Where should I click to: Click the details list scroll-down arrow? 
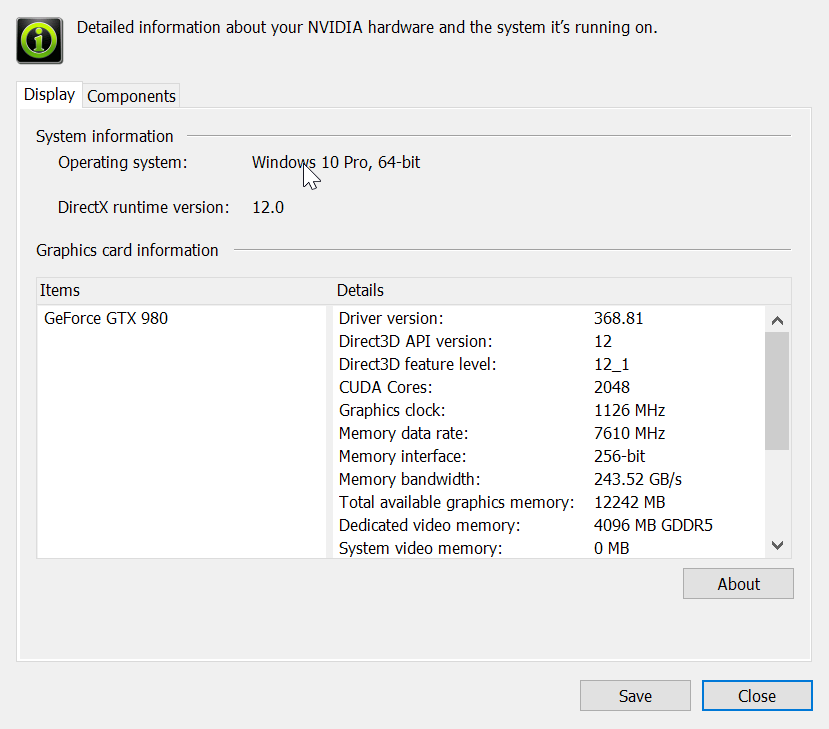(x=777, y=545)
